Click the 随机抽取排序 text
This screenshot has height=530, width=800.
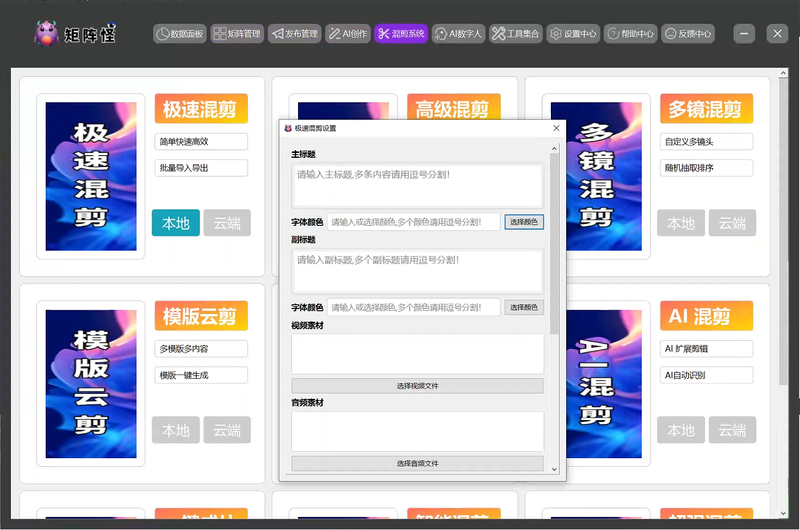pyautogui.click(x=689, y=168)
